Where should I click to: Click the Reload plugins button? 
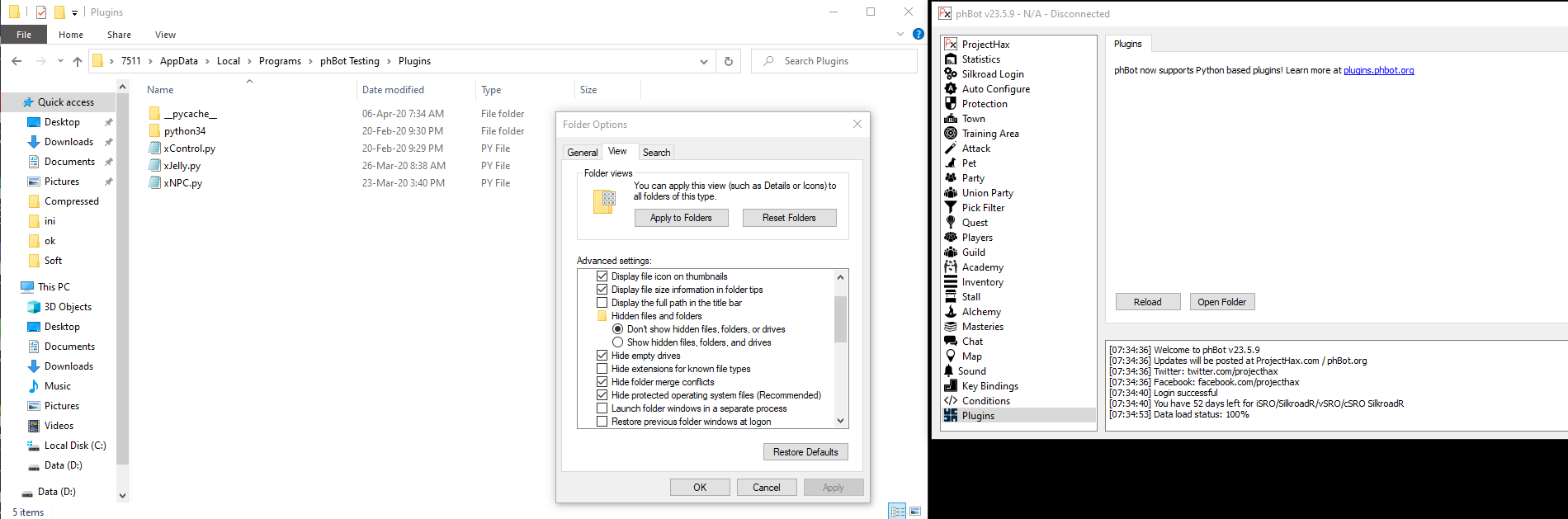[1147, 302]
